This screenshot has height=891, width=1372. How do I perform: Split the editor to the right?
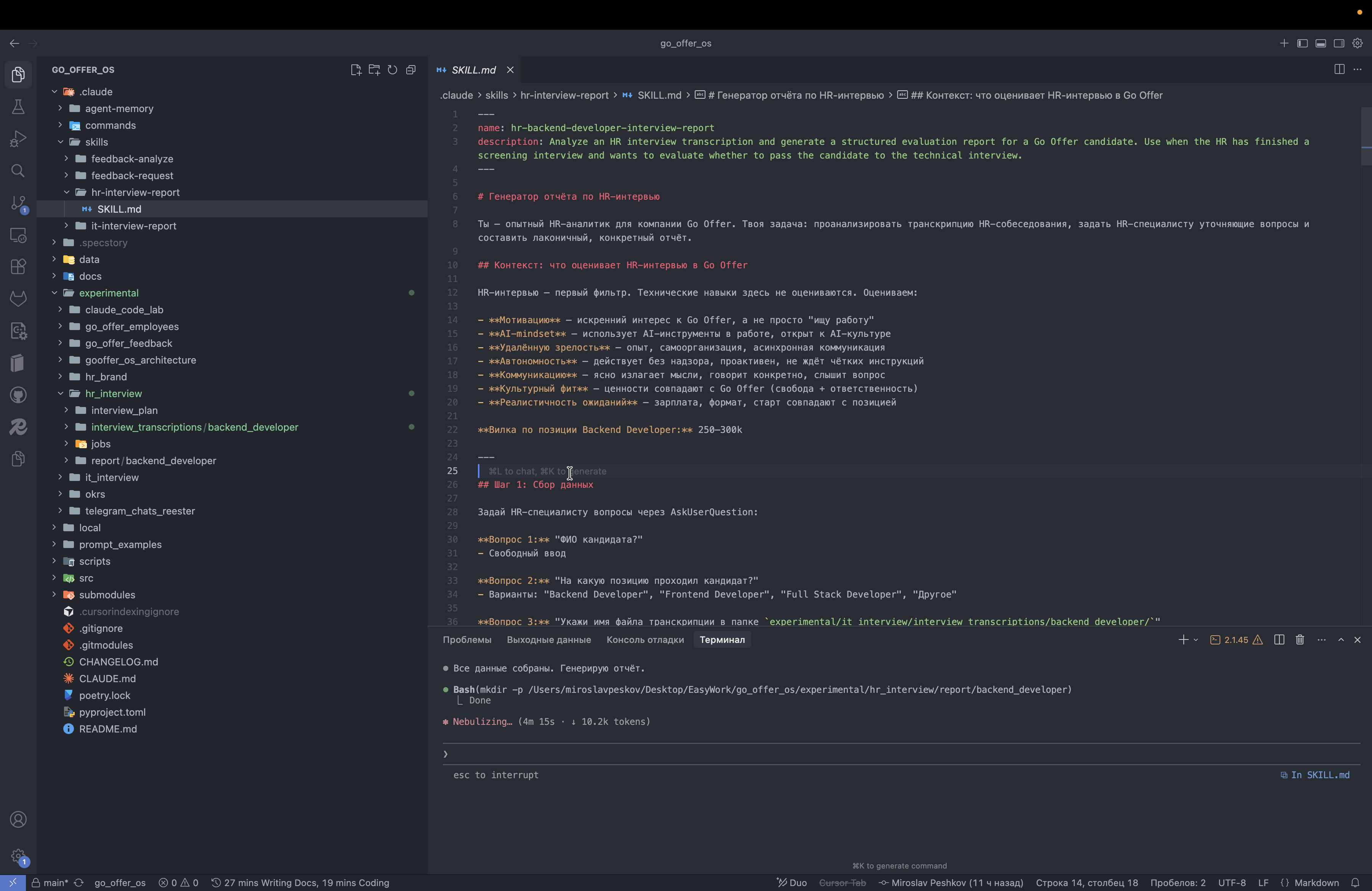coord(1339,69)
